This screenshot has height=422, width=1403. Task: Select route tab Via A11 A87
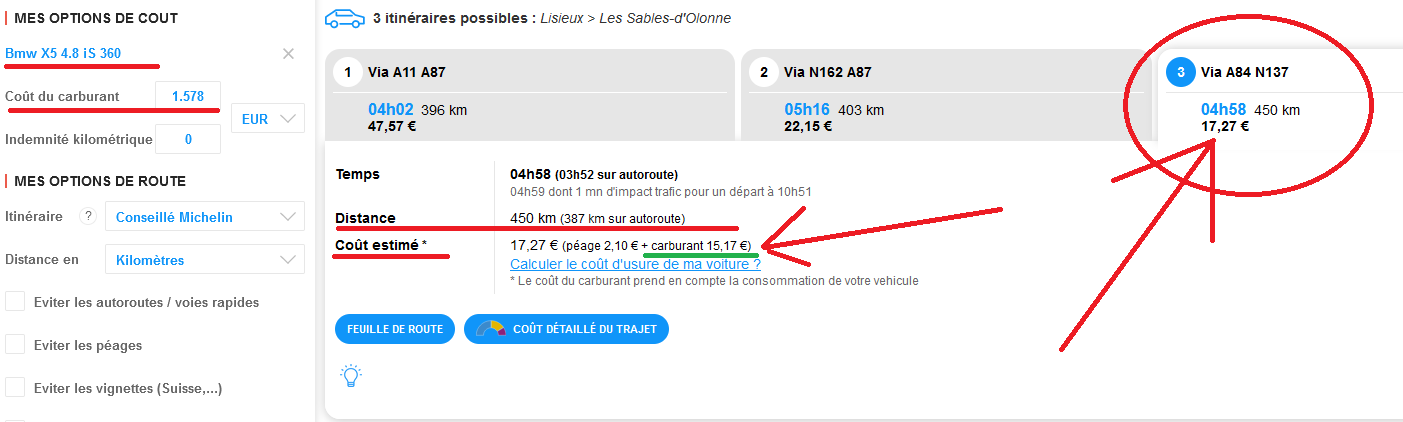(533, 95)
